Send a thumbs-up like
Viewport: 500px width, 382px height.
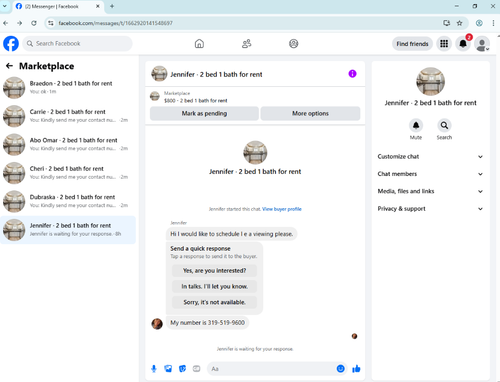(x=356, y=369)
